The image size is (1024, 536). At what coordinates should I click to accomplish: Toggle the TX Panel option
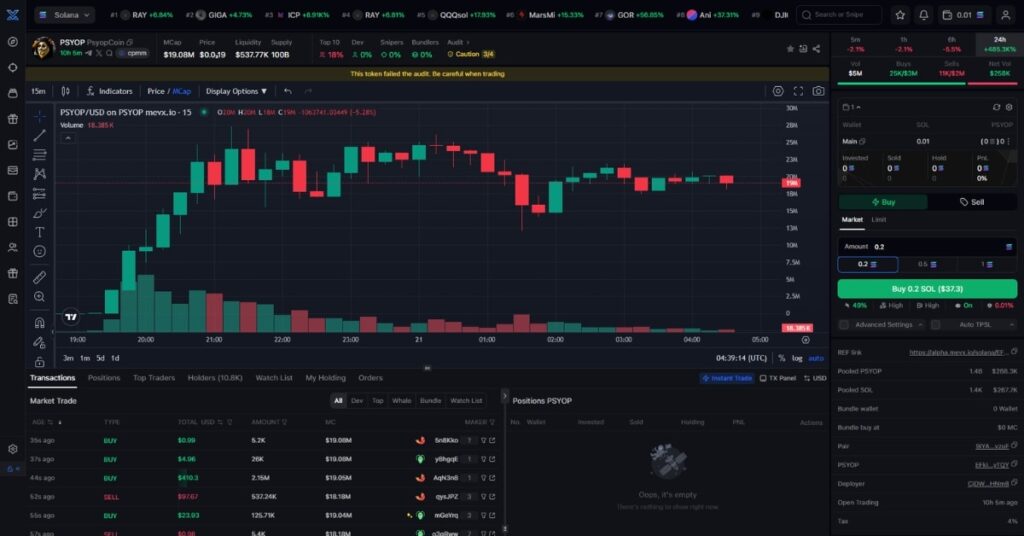(778, 378)
